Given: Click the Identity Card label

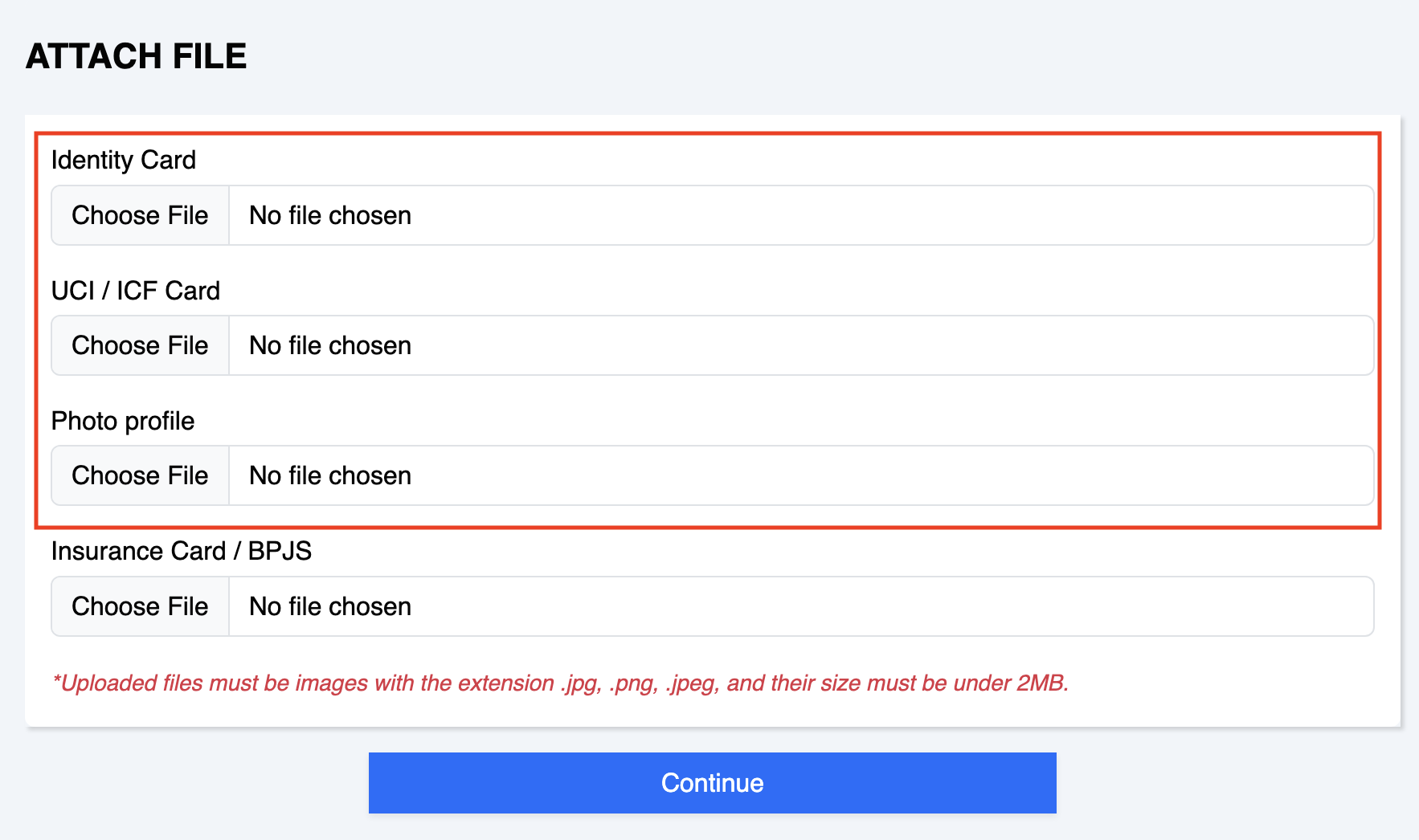Looking at the screenshot, I should [x=124, y=160].
